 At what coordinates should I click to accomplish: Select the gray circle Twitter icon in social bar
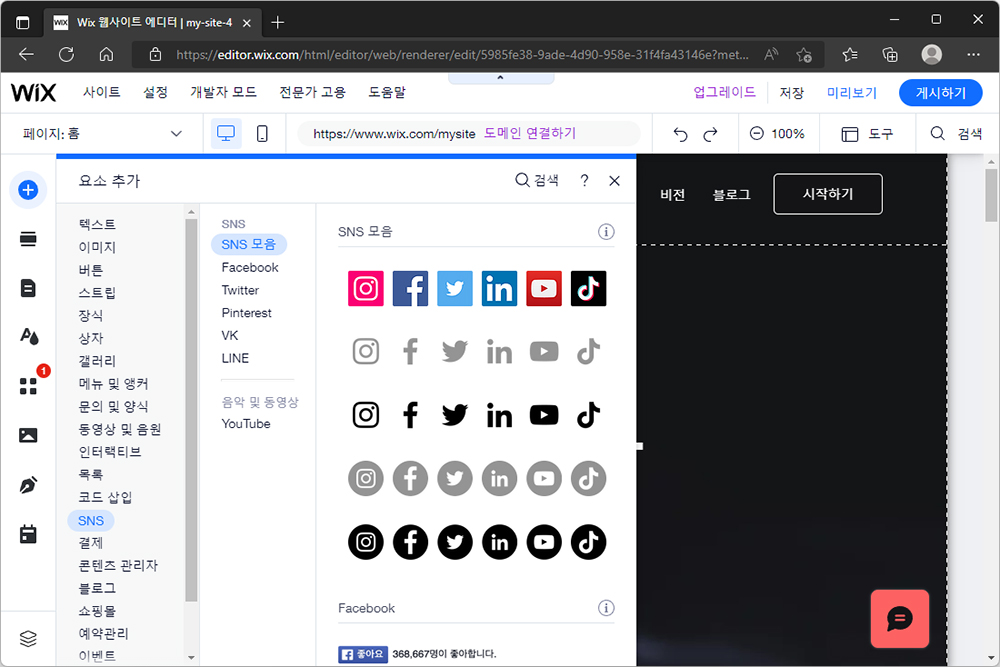(x=455, y=478)
